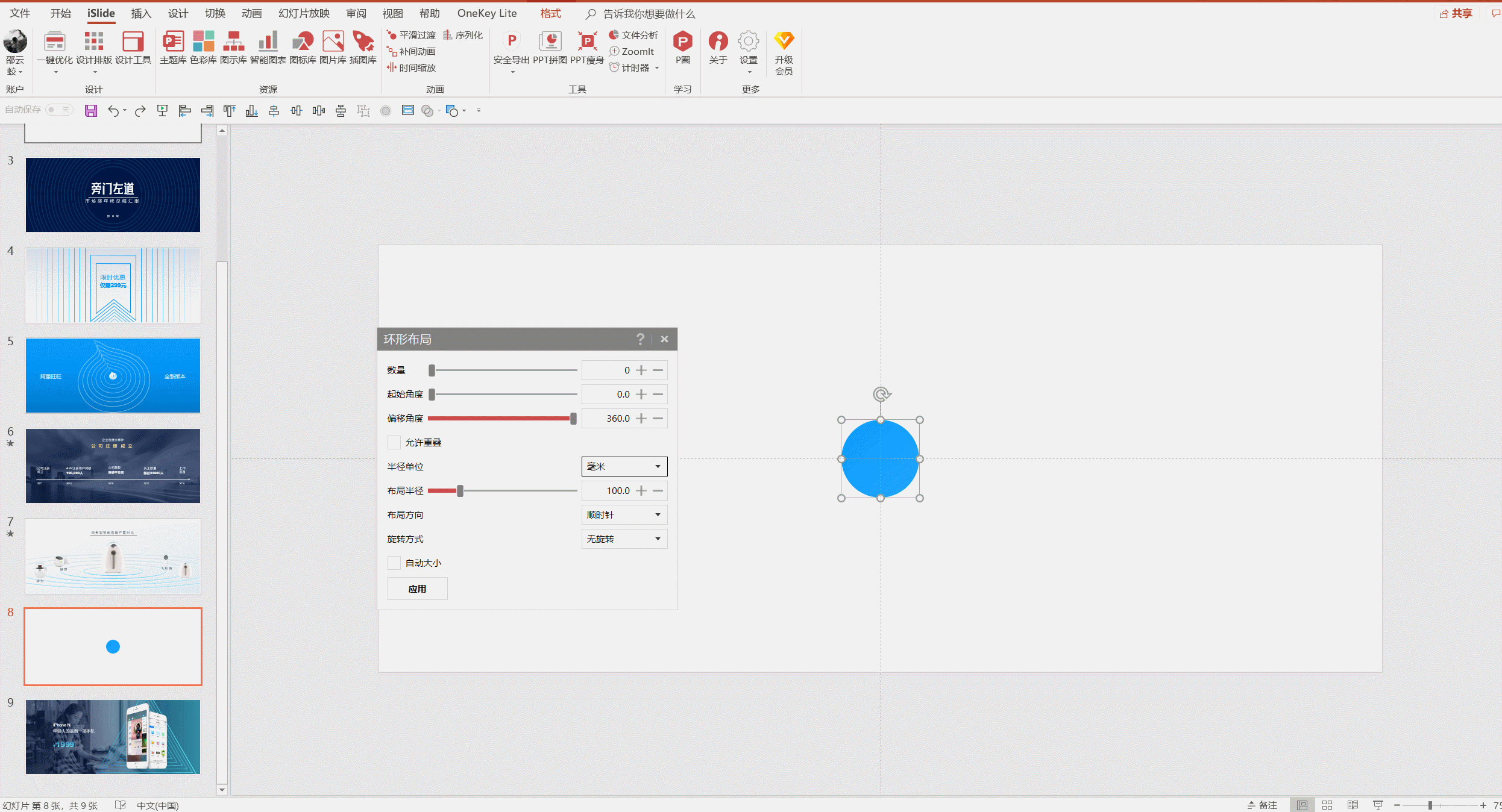Screen dimensions: 1502x812
Task: Click the 关于 about icon
Action: tap(718, 48)
